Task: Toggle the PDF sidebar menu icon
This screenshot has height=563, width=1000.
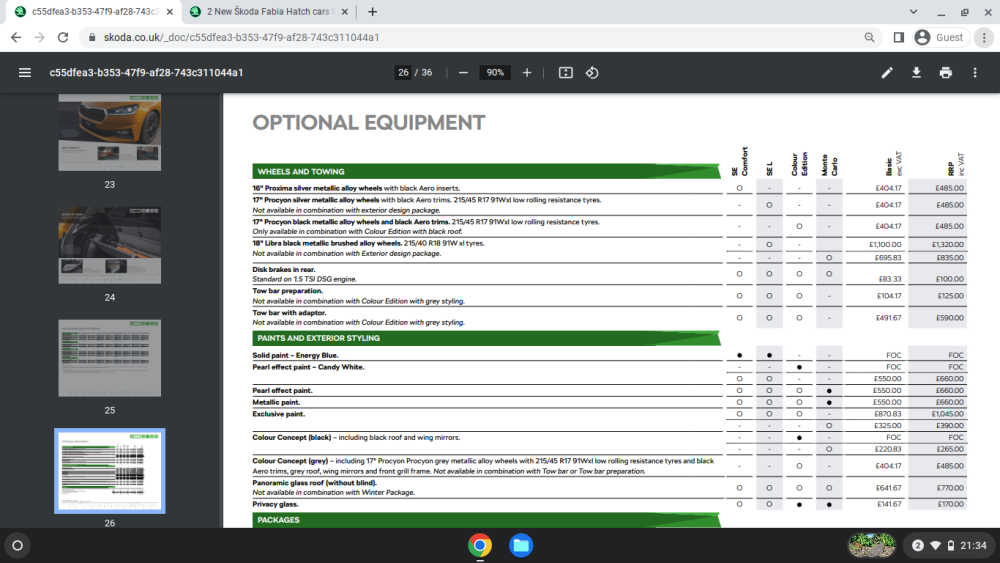Action: (x=25, y=73)
